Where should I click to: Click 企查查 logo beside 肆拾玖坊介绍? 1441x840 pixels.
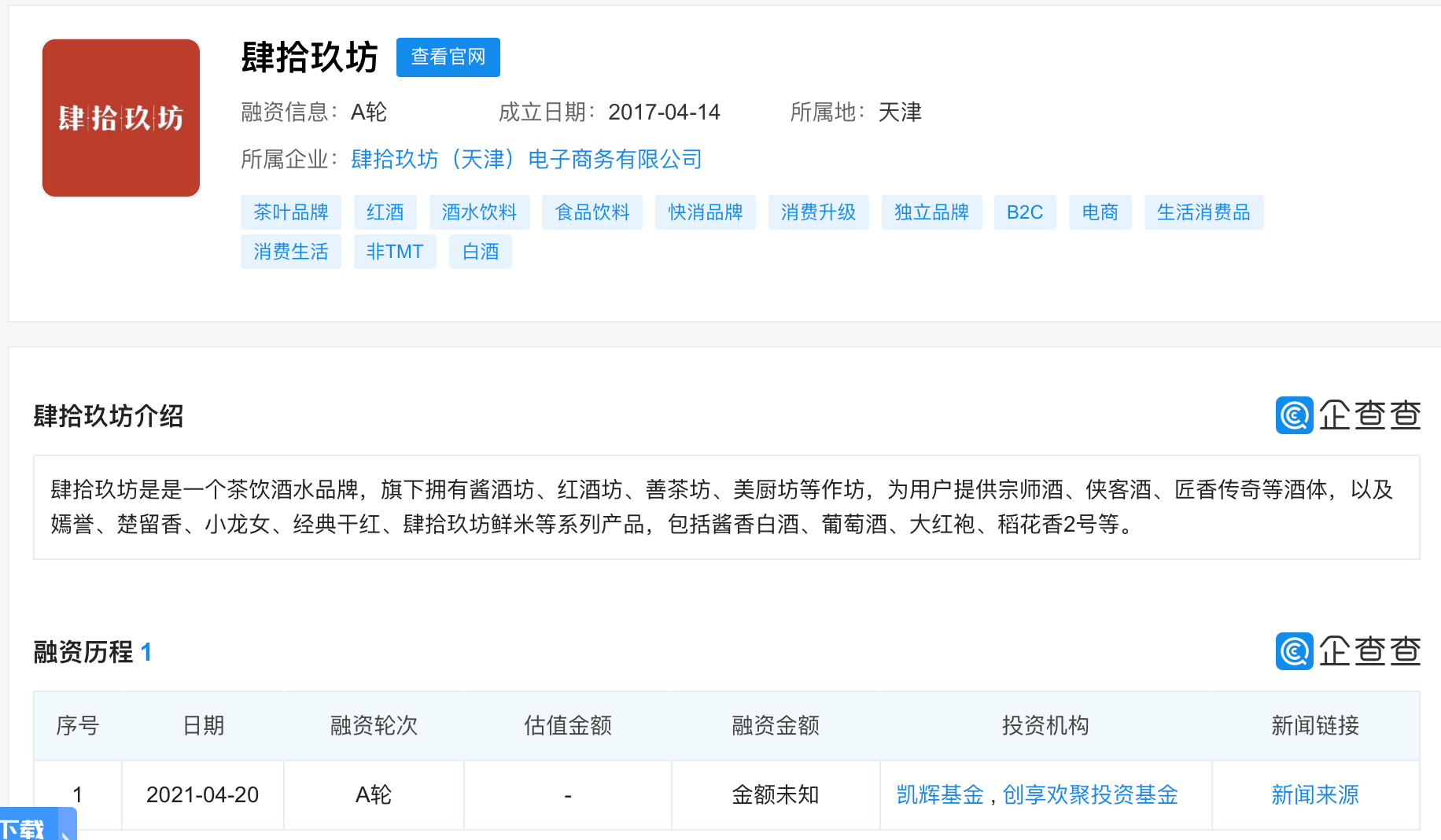1348,415
